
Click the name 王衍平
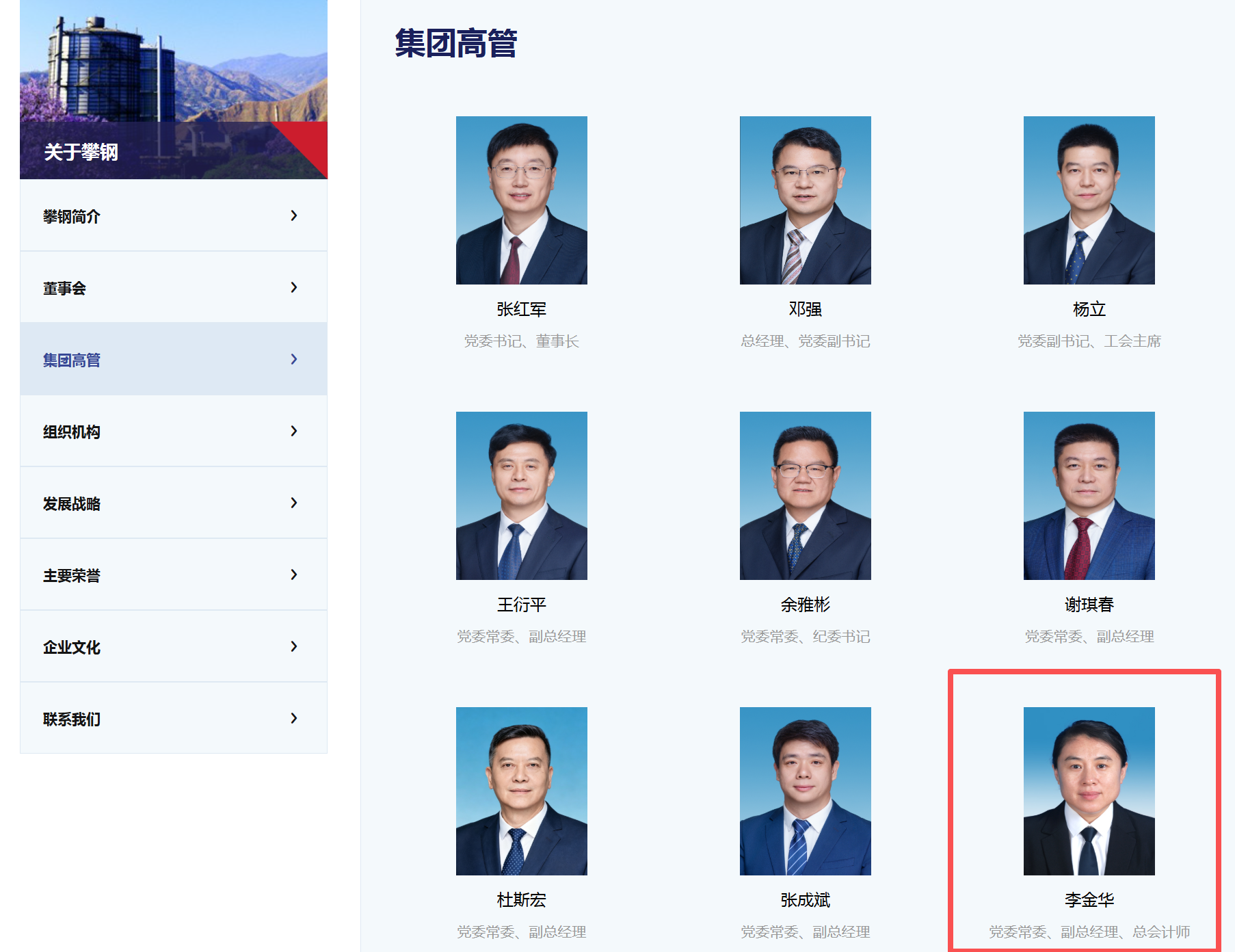pos(522,605)
